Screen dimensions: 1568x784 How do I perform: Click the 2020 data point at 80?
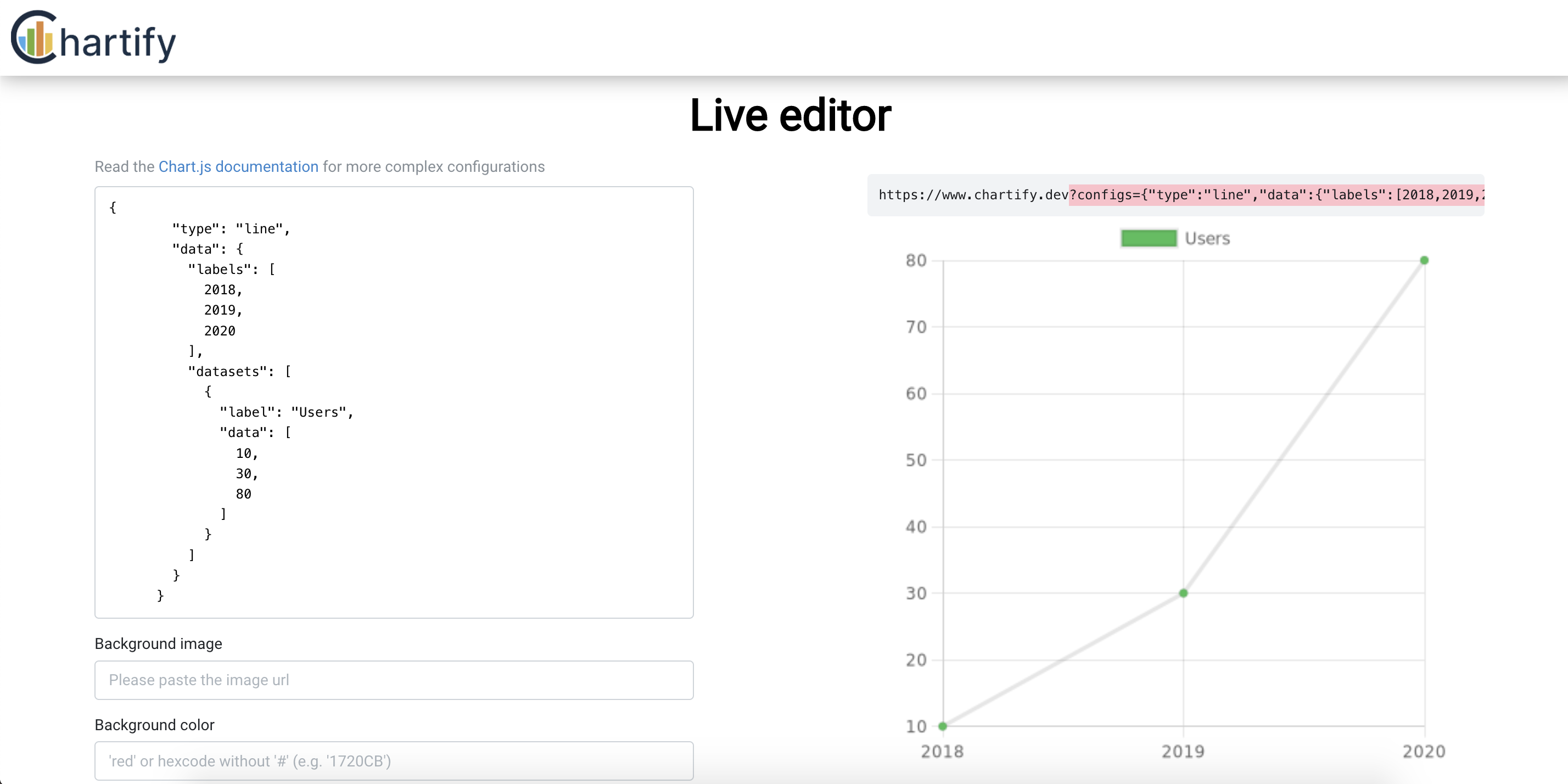[1424, 261]
